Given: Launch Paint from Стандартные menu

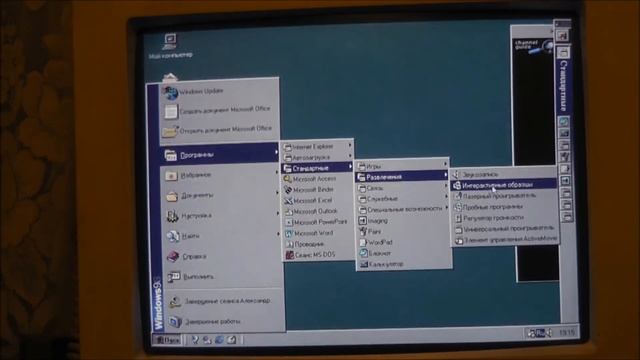Looking at the screenshot, I should (x=404, y=231).
